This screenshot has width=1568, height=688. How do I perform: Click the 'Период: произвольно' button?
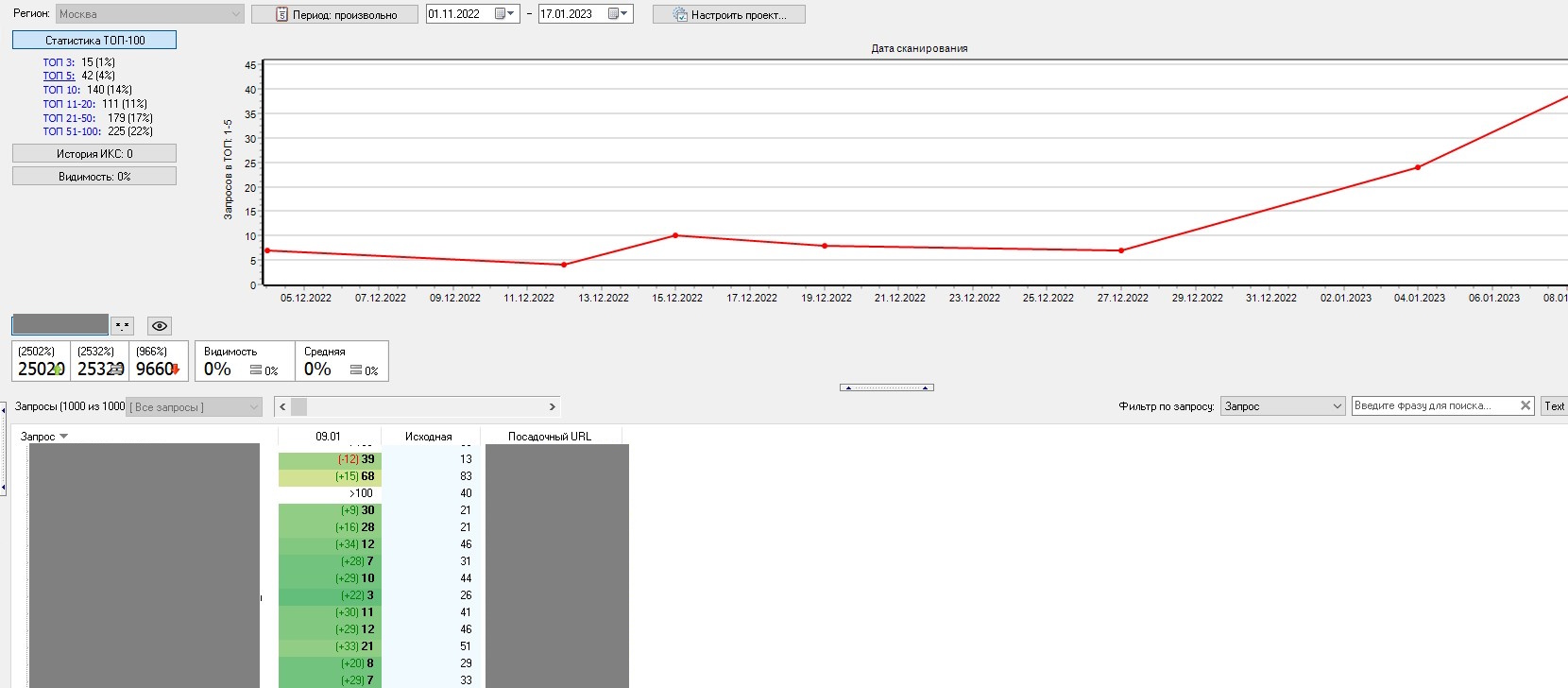335,14
